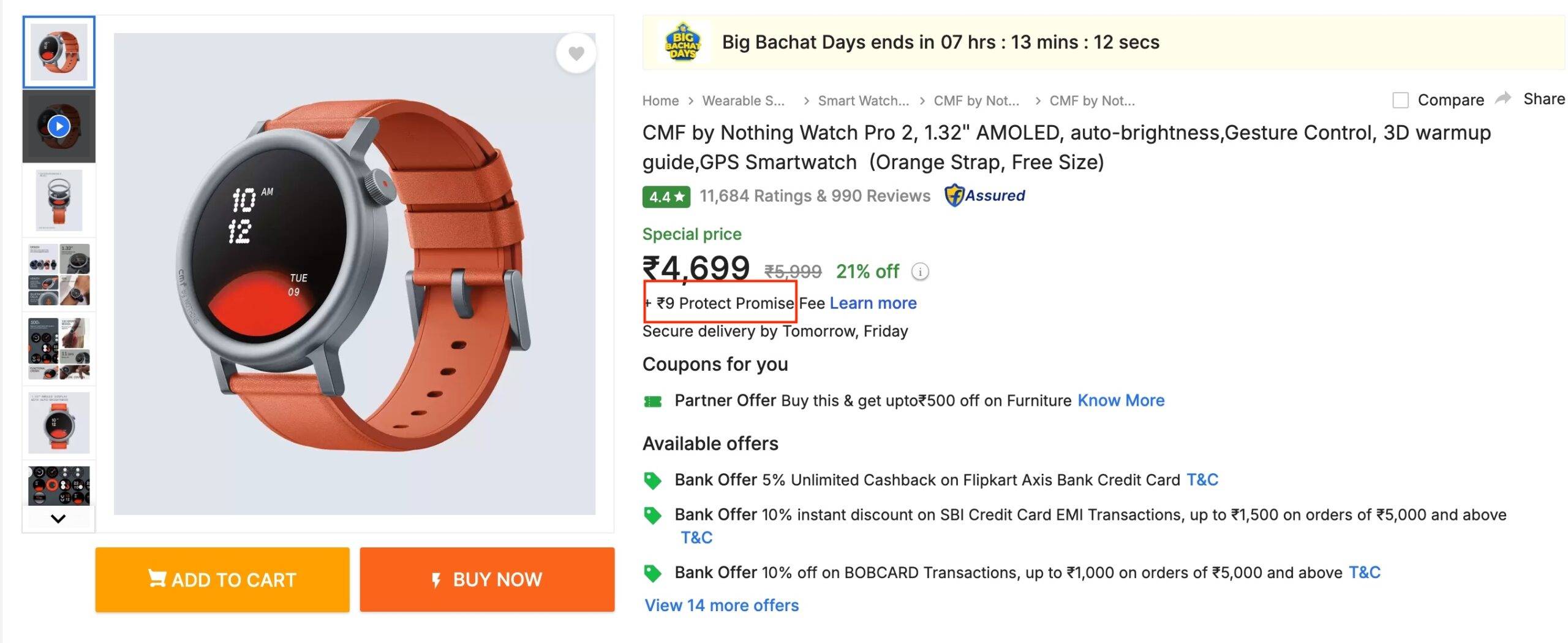Go to Home in the breadcrumb
The height and width of the screenshot is (643, 1568).
(660, 101)
